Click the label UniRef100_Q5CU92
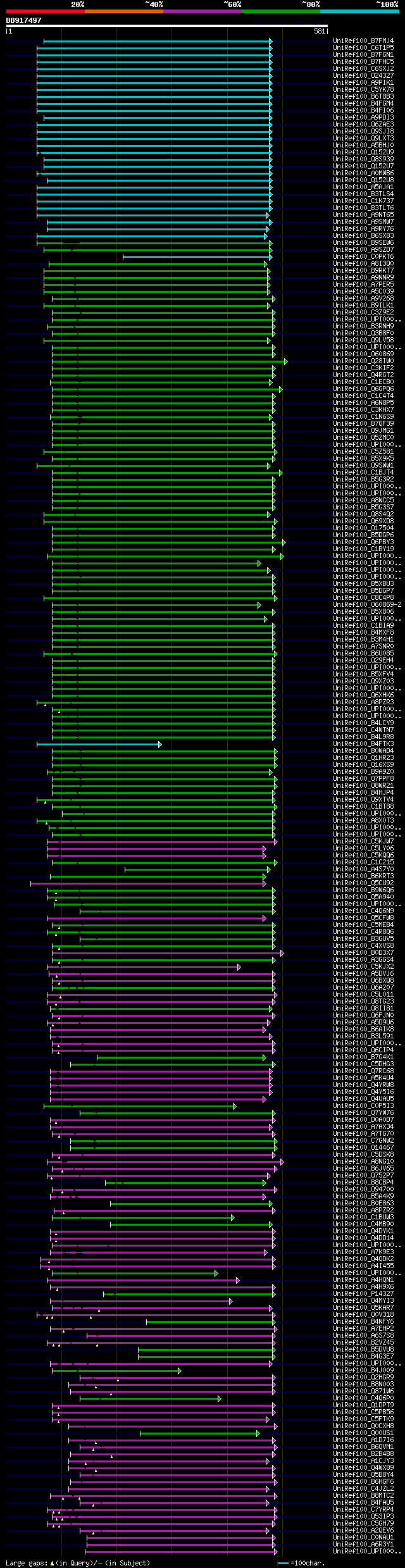This screenshot has width=405, height=1568. tap(363, 883)
